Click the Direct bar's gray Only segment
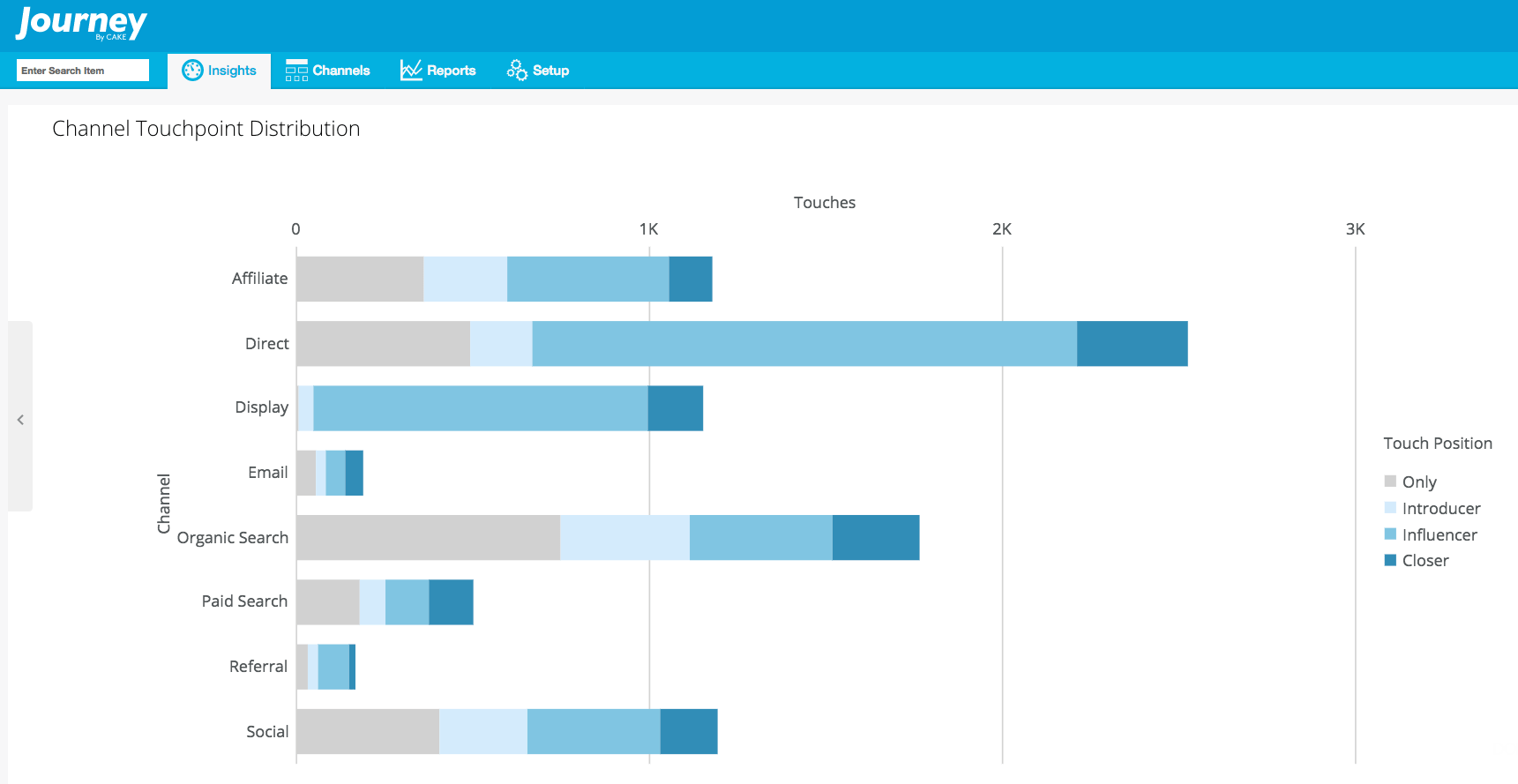 pyautogui.click(x=383, y=344)
